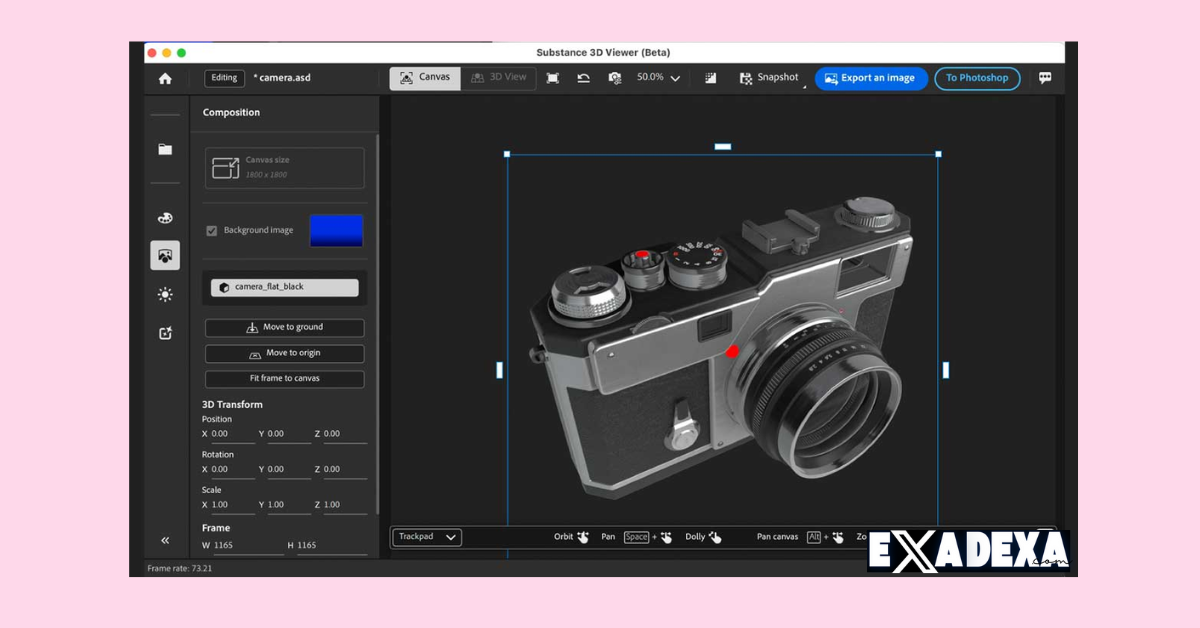Open the 50.0% zoom level dropdown

pyautogui.click(x=658, y=77)
